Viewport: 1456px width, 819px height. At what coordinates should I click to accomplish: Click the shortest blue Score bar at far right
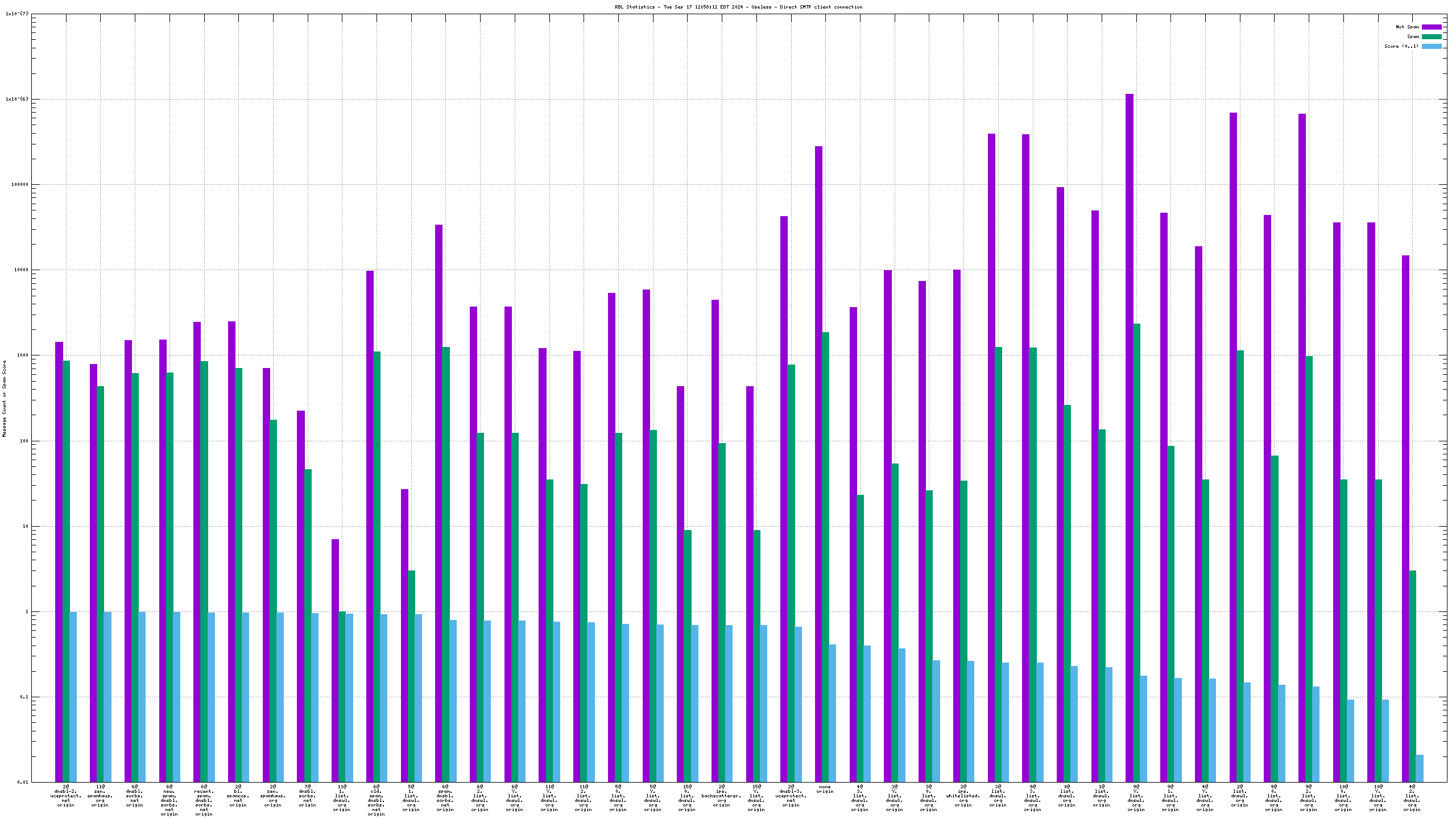click(1419, 768)
